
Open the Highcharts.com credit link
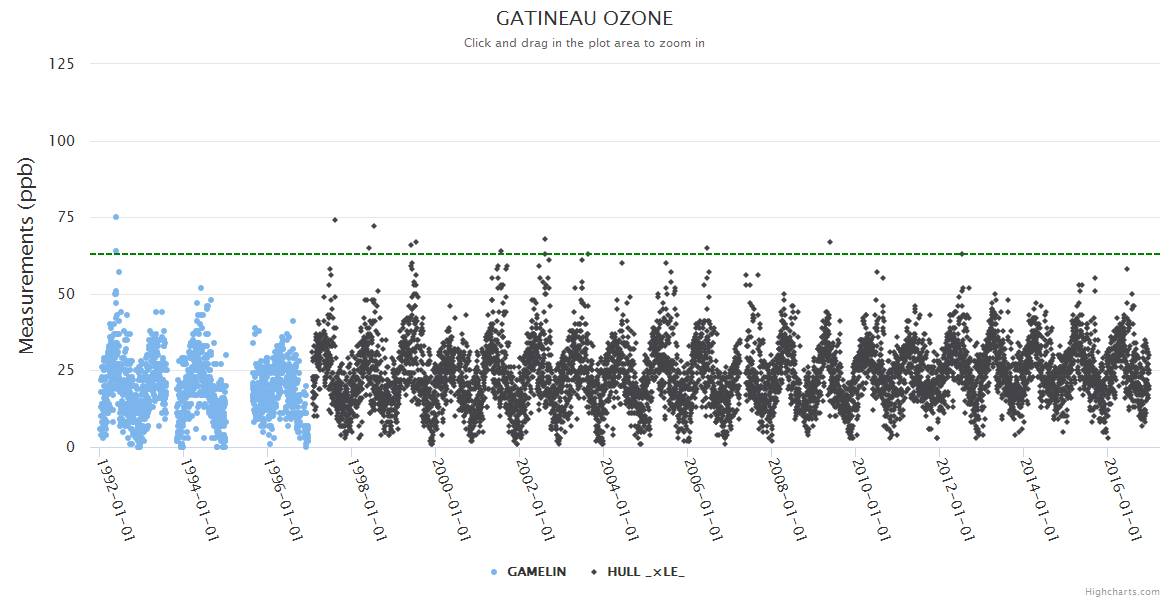click(x=1122, y=592)
